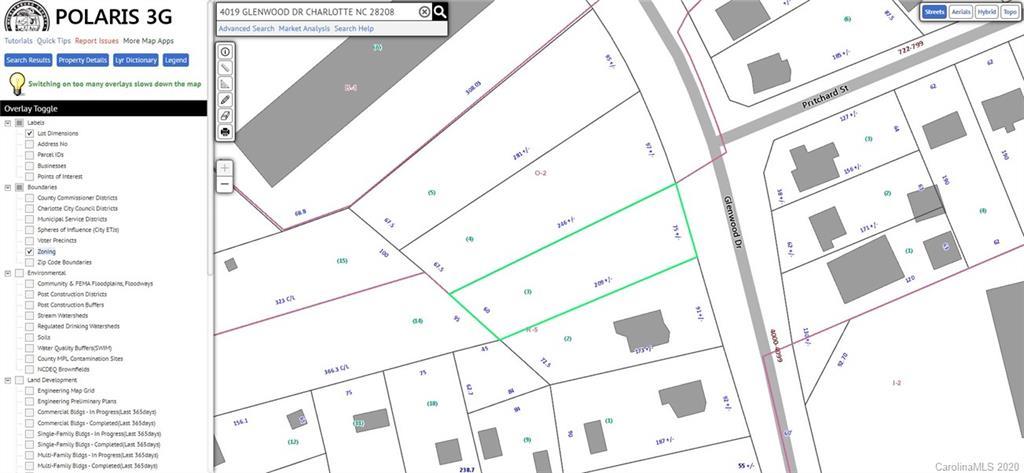Viewport: 1024px width, 473px height.
Task: Select the pencil draw tool
Action: click(225, 100)
